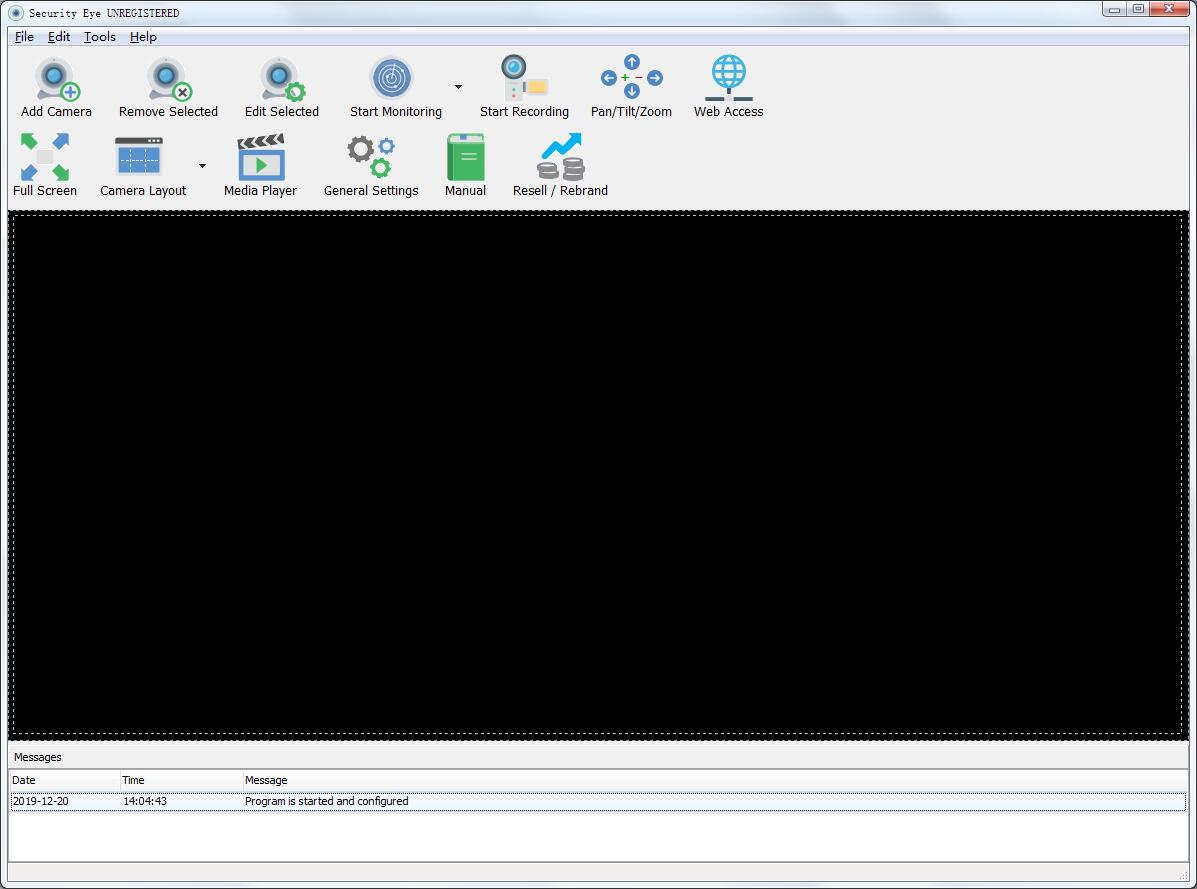
Task: Open Edit Selected camera settings
Action: tap(282, 80)
